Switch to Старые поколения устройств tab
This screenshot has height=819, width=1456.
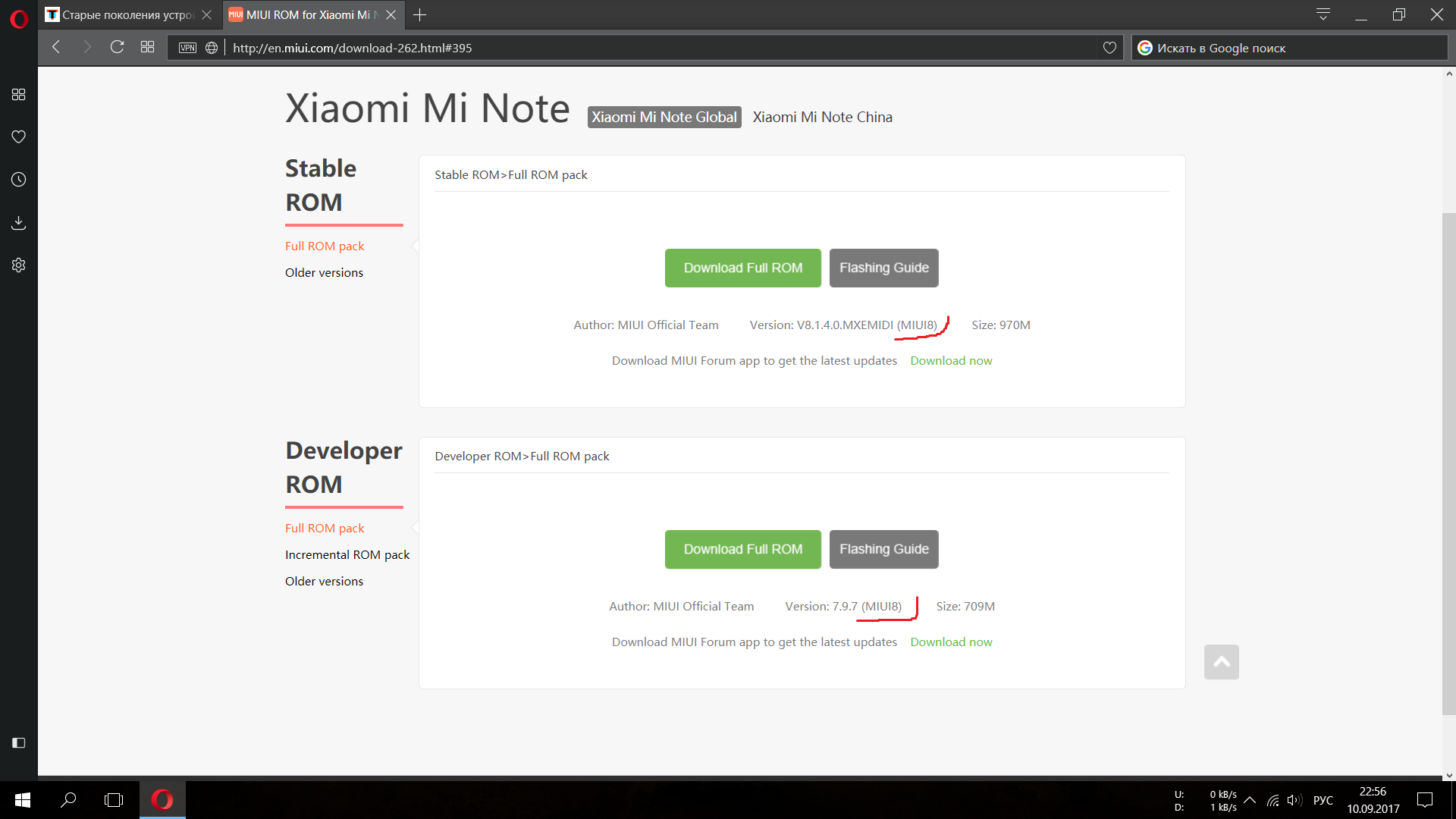(127, 14)
